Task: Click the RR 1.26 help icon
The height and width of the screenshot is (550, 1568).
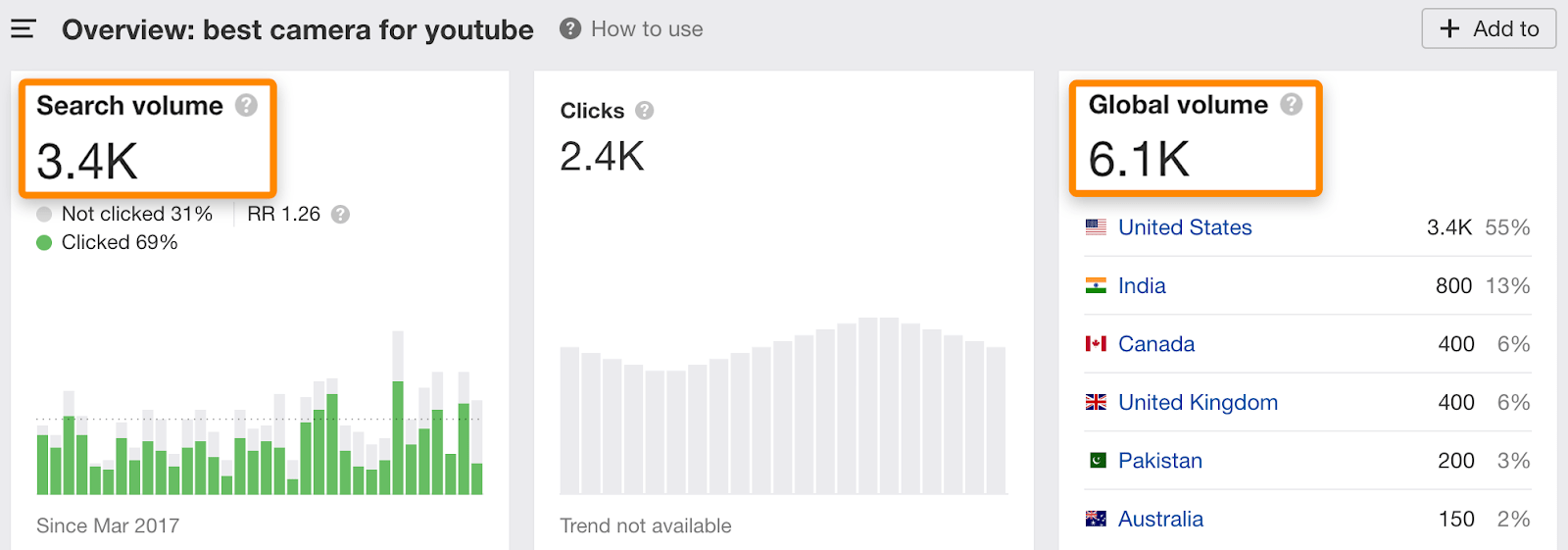Action: (340, 214)
